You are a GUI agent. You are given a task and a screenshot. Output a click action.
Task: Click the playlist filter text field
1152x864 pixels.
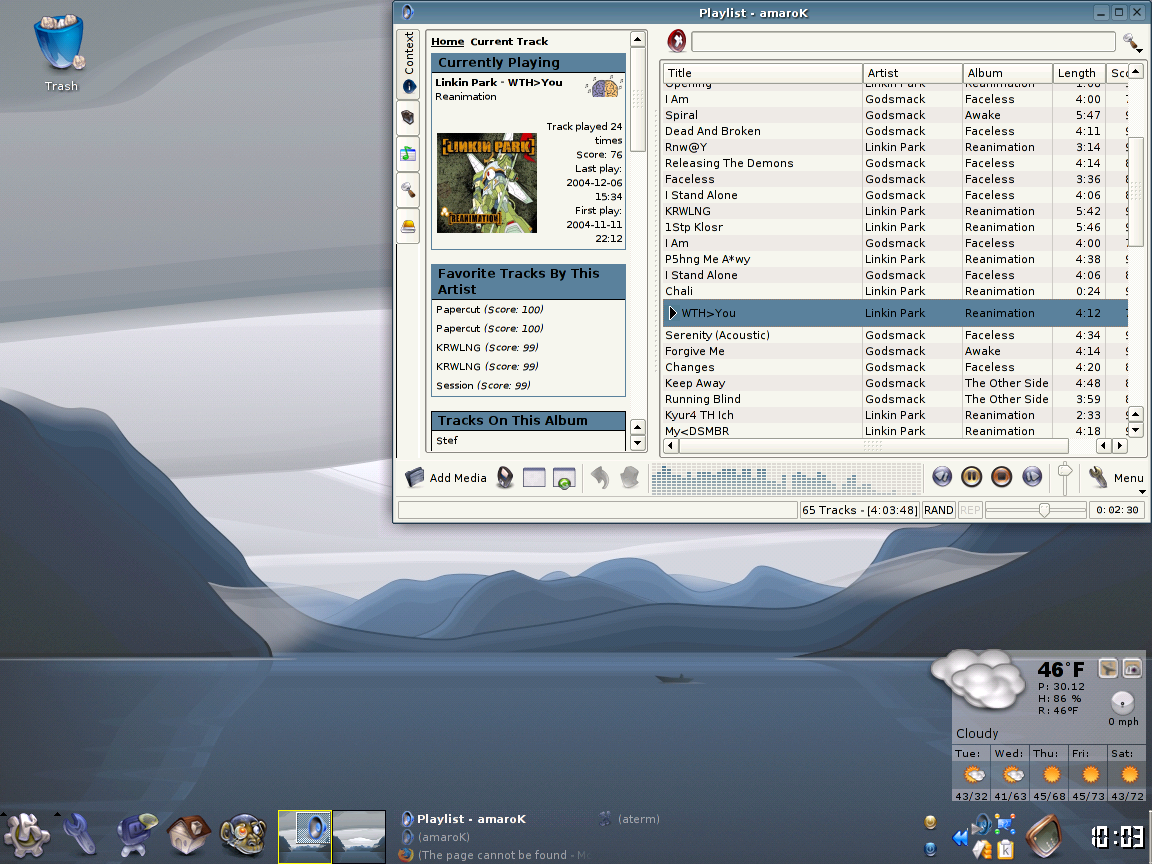point(903,41)
